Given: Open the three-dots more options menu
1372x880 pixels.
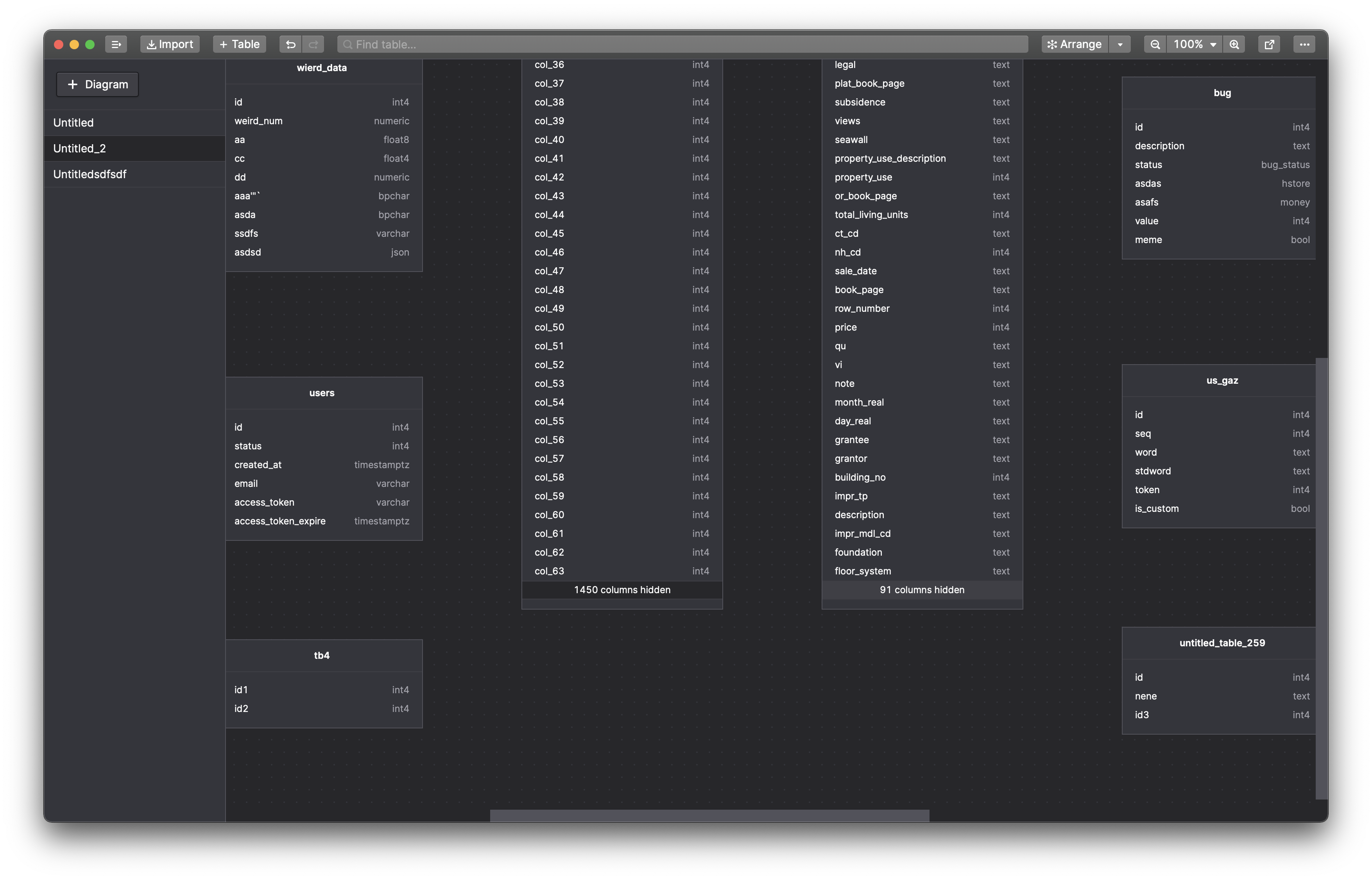Looking at the screenshot, I should coord(1304,44).
